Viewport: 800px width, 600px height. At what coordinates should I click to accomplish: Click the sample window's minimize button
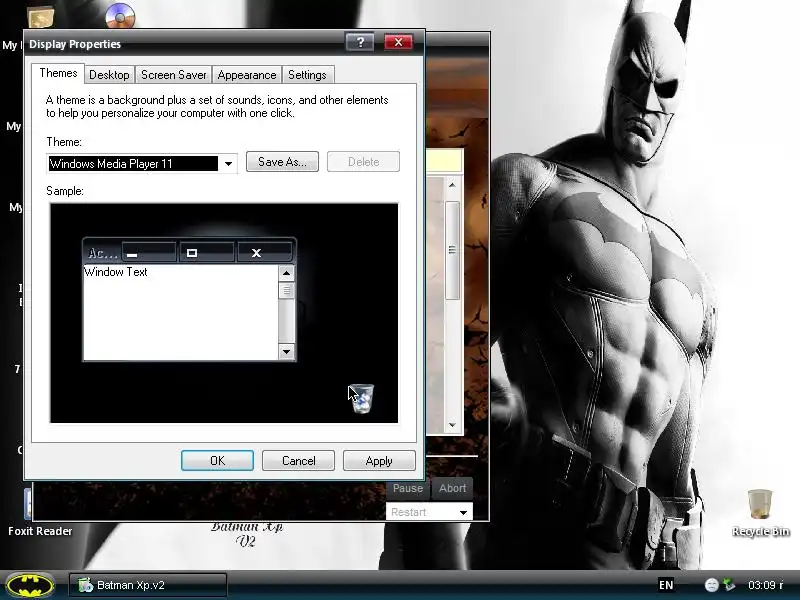pyautogui.click(x=148, y=253)
